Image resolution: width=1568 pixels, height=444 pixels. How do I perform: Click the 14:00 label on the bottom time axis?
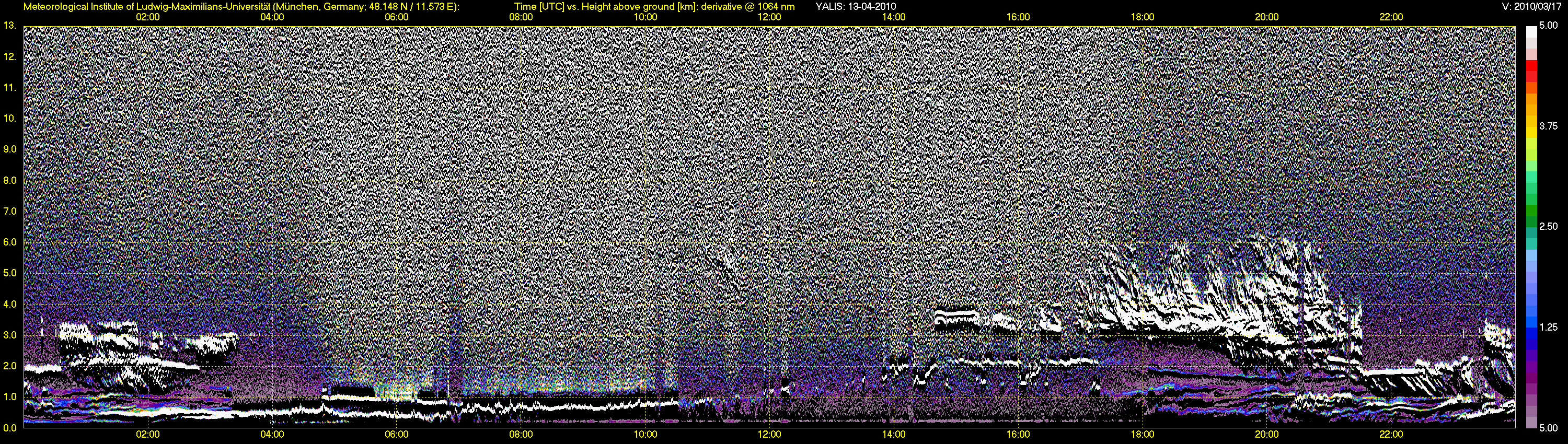(x=894, y=435)
